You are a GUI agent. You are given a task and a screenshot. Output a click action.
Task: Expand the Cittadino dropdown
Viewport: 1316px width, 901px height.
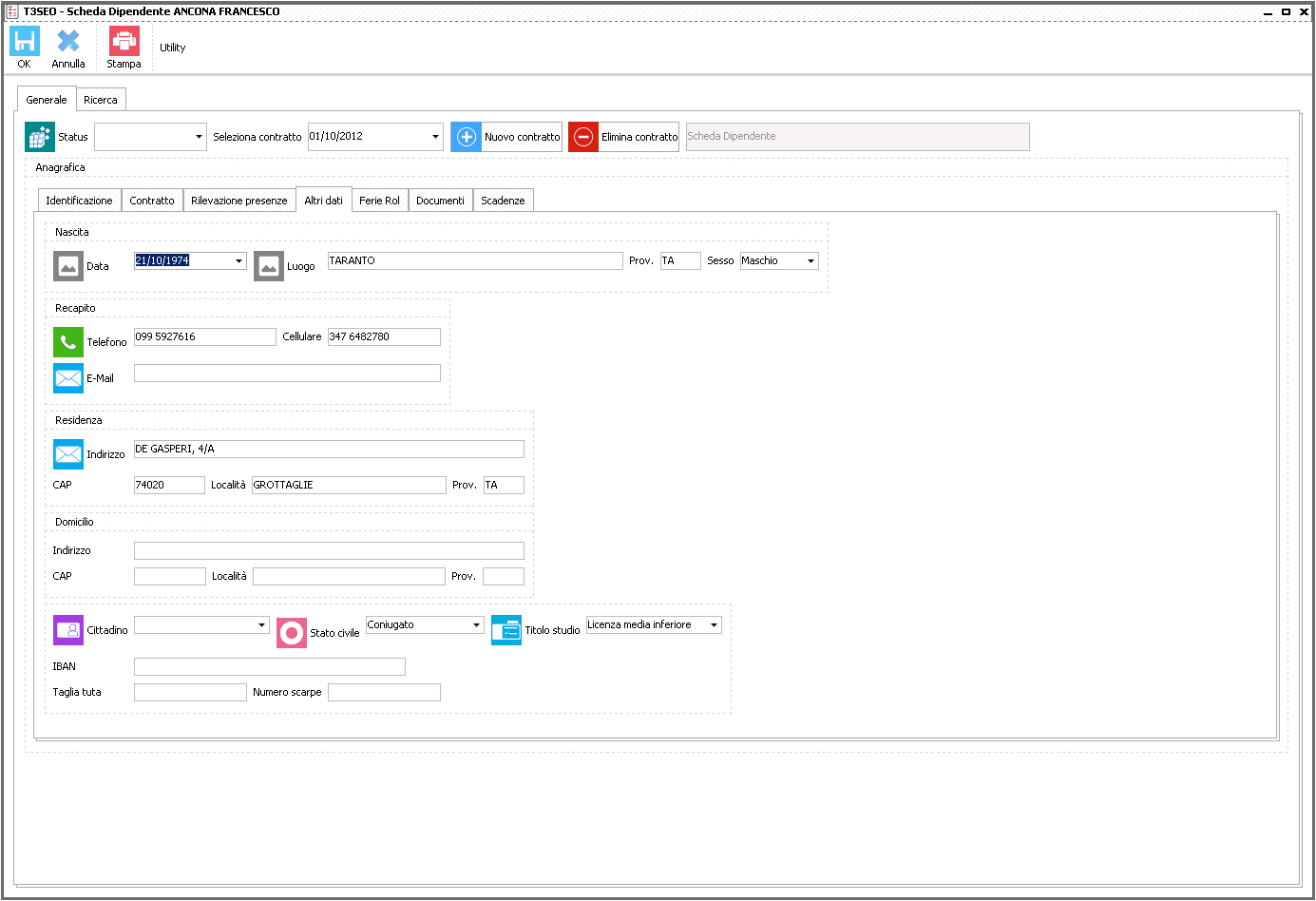point(261,624)
